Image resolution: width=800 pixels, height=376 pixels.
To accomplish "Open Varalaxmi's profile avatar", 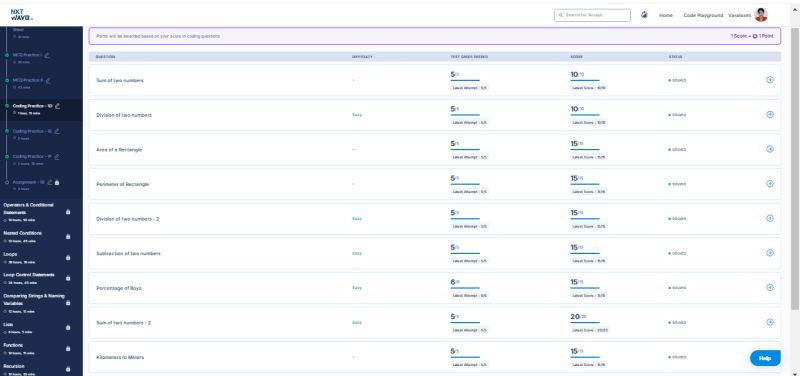I will pos(761,15).
